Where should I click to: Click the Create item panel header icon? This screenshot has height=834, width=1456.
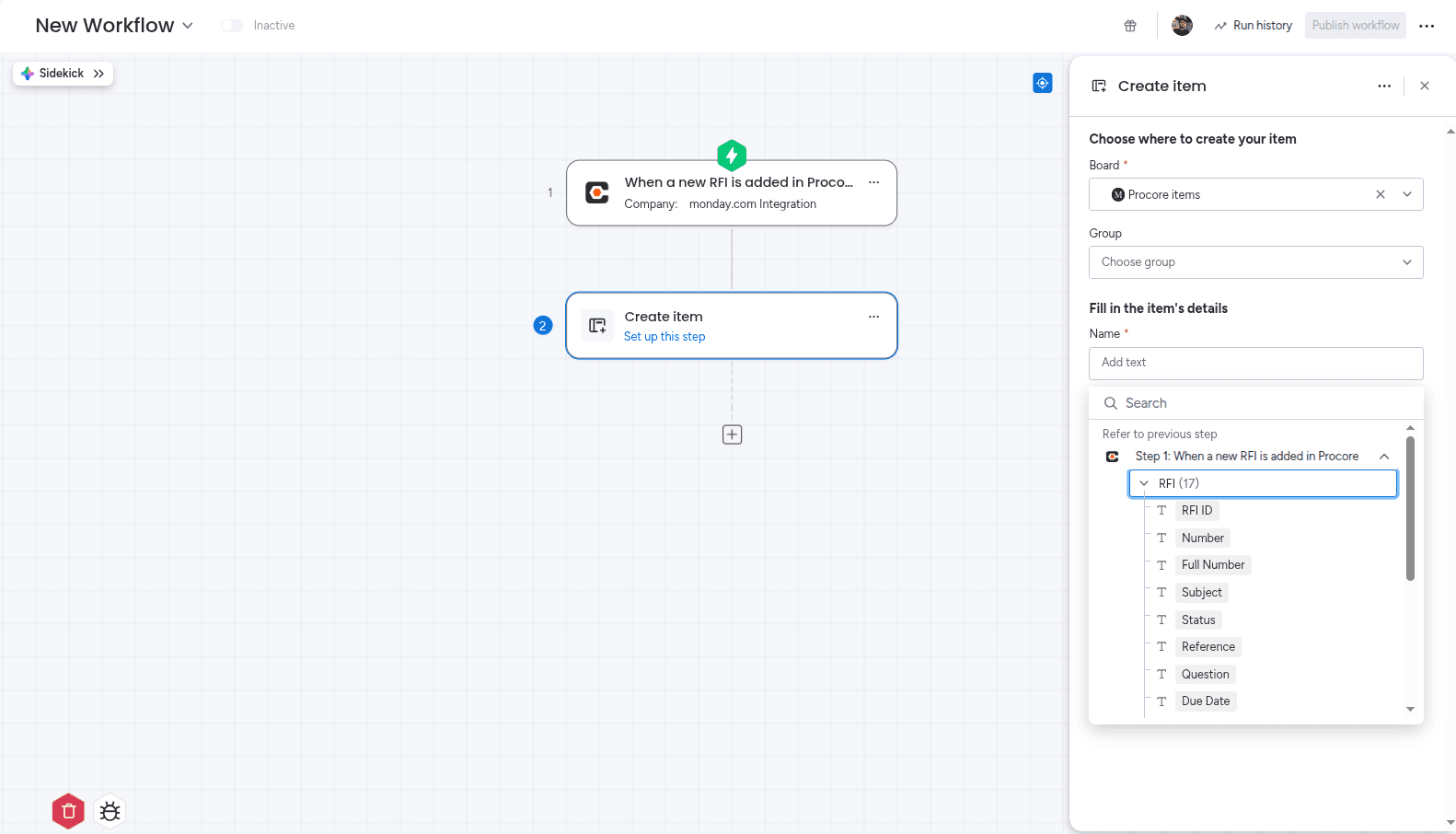[x=1098, y=86]
